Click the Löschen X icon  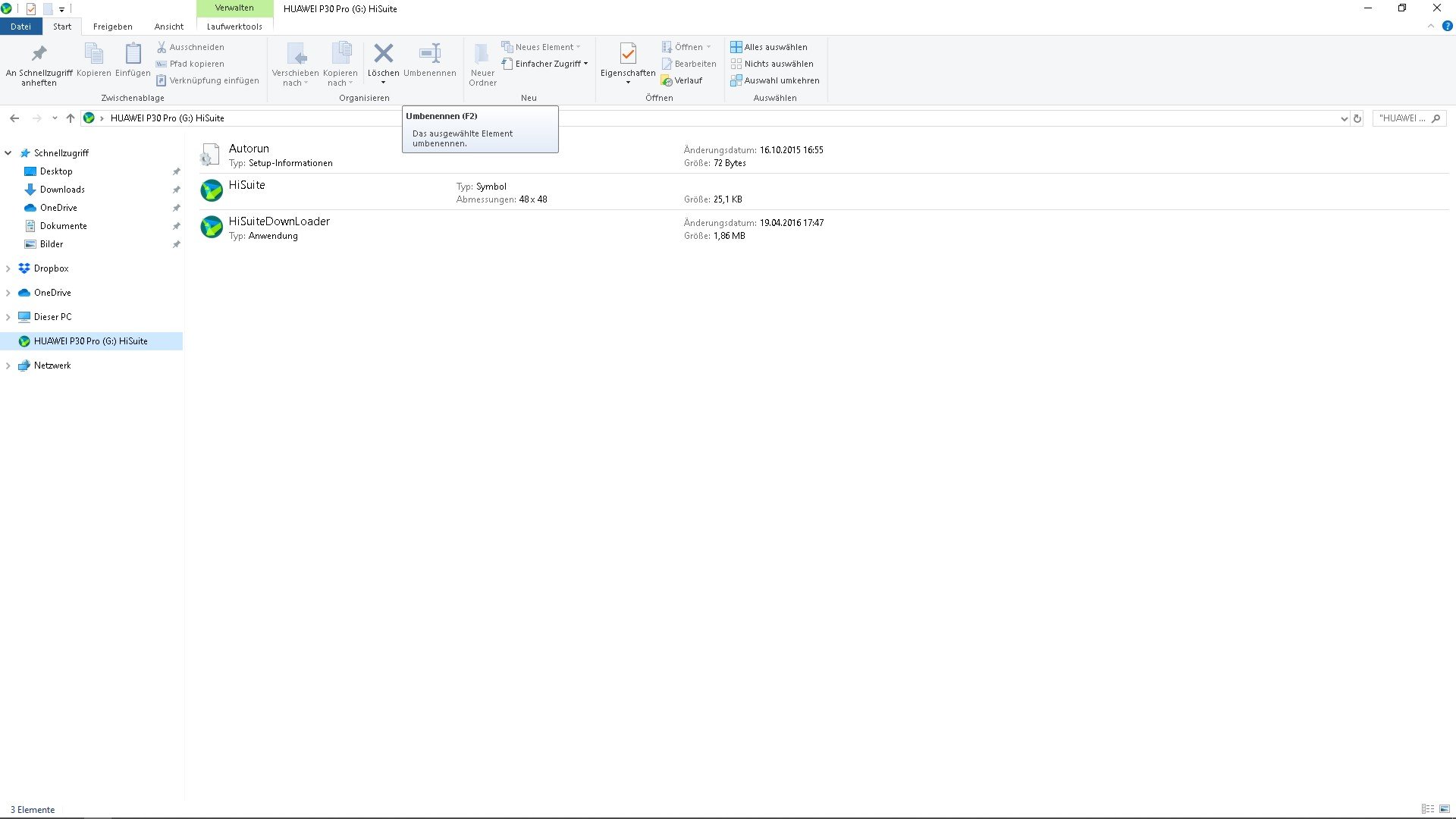[x=384, y=53]
